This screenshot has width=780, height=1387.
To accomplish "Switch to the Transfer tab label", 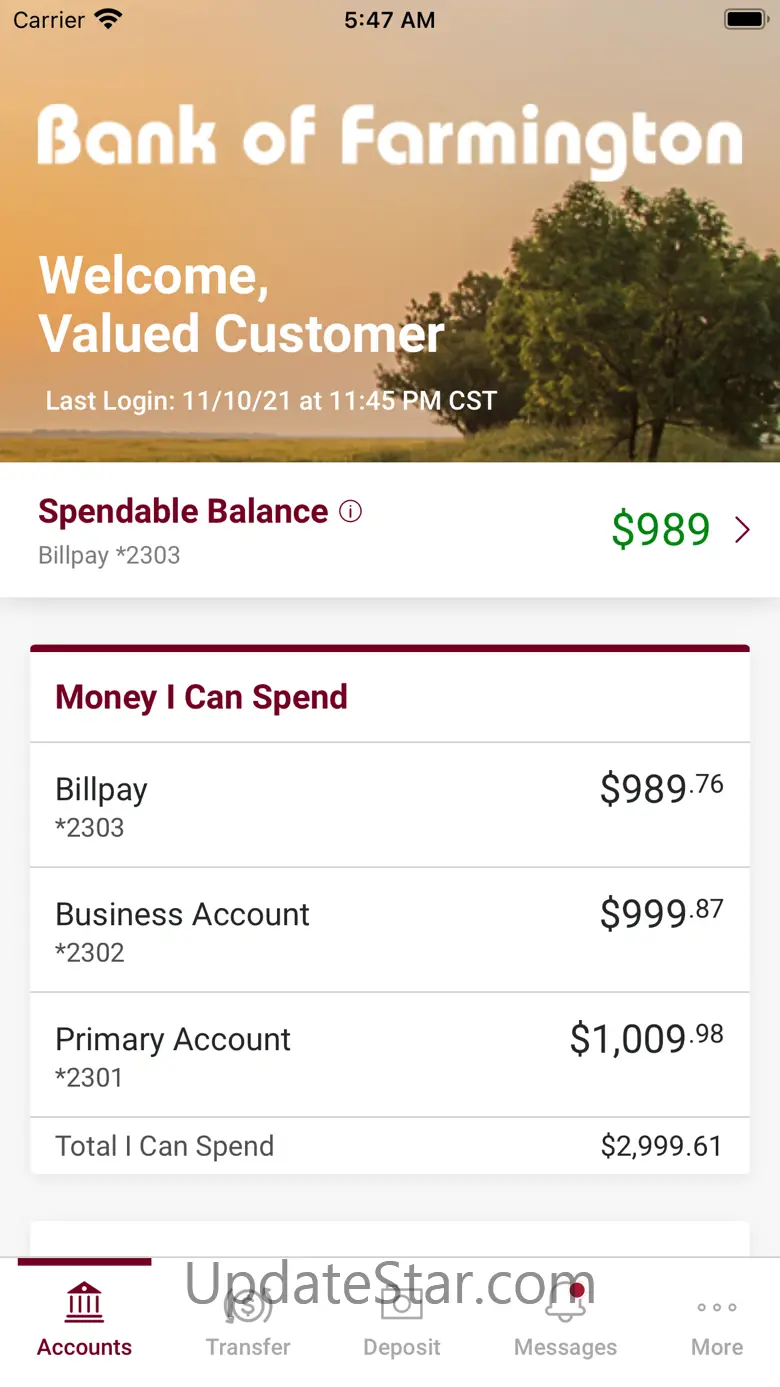I will (x=248, y=1347).
